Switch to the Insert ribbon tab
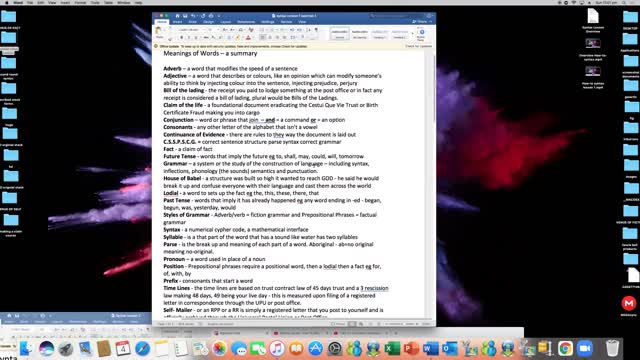The width and height of the screenshot is (640, 360). tap(177, 22)
